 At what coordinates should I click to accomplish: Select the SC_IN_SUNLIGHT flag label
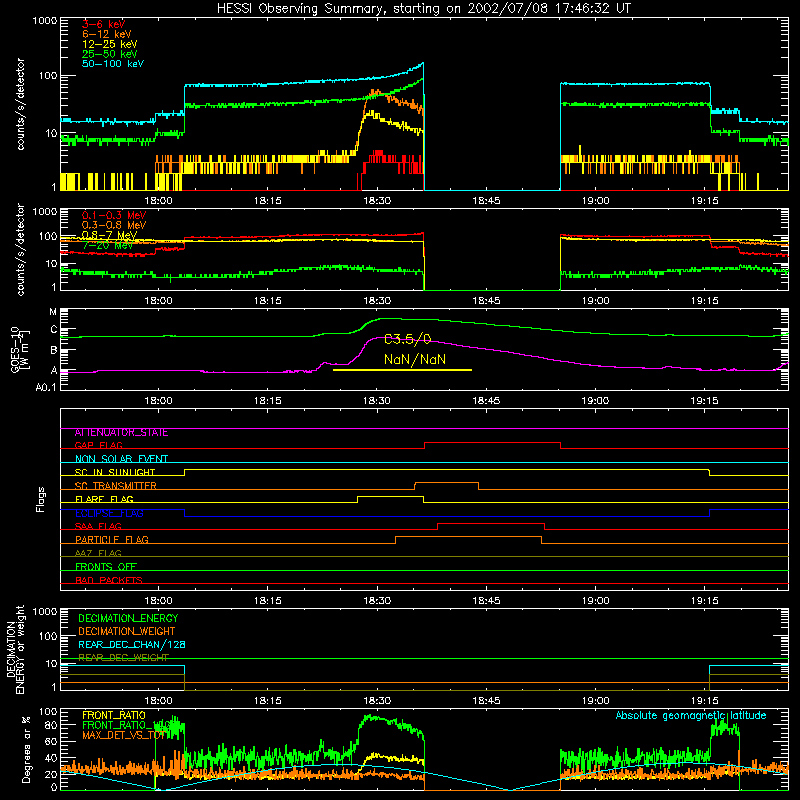point(114,472)
